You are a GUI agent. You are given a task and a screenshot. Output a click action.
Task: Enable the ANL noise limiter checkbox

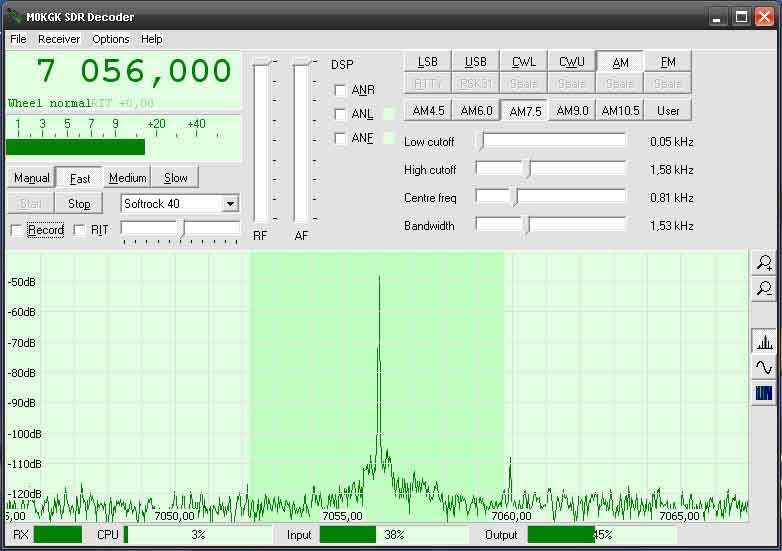coord(340,114)
